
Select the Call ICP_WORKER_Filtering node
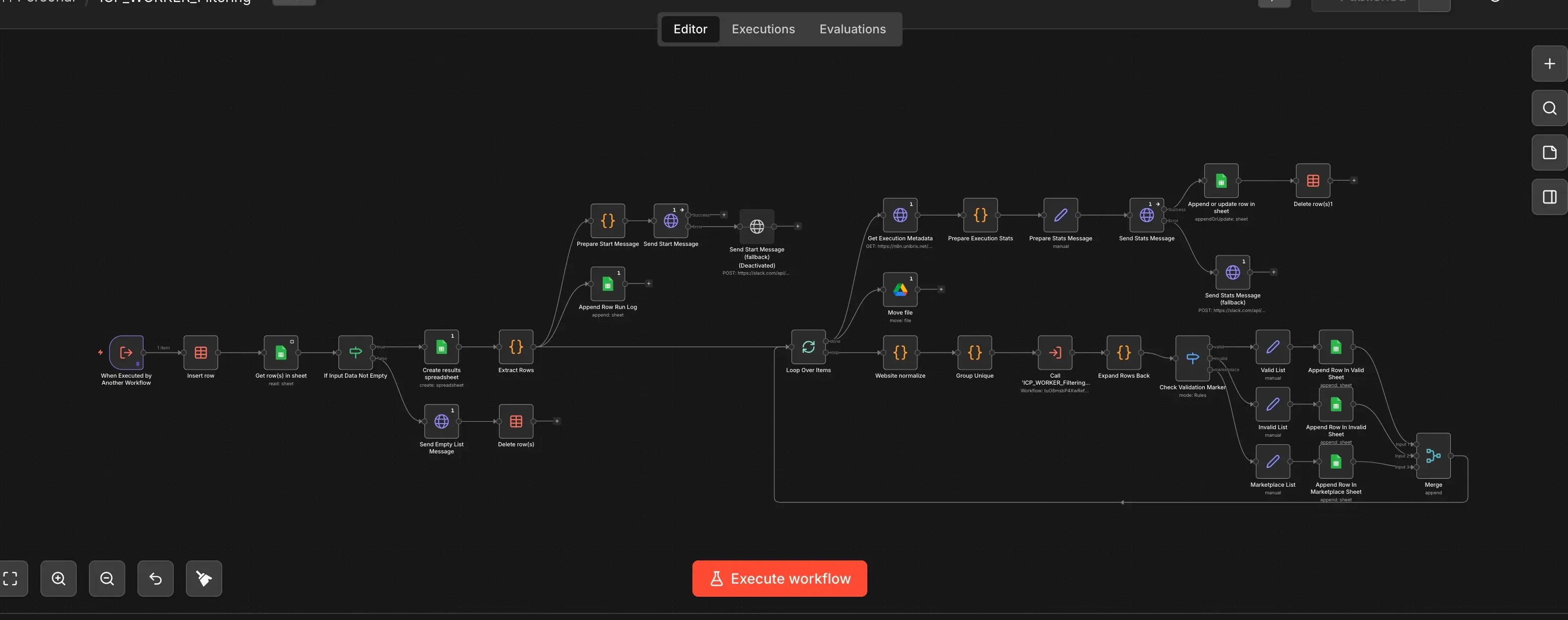point(1055,352)
